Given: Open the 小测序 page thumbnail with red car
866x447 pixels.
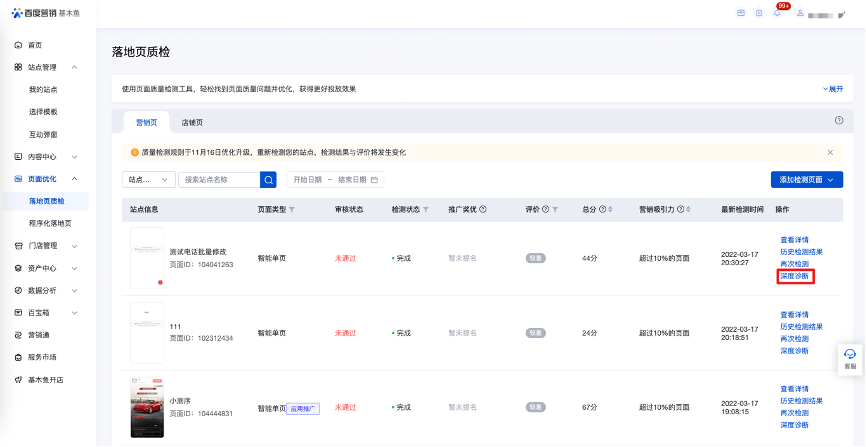Looking at the screenshot, I should tap(146, 407).
